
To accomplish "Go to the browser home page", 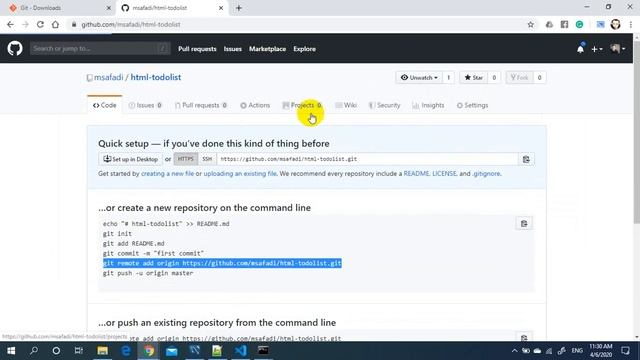I will click(55, 24).
